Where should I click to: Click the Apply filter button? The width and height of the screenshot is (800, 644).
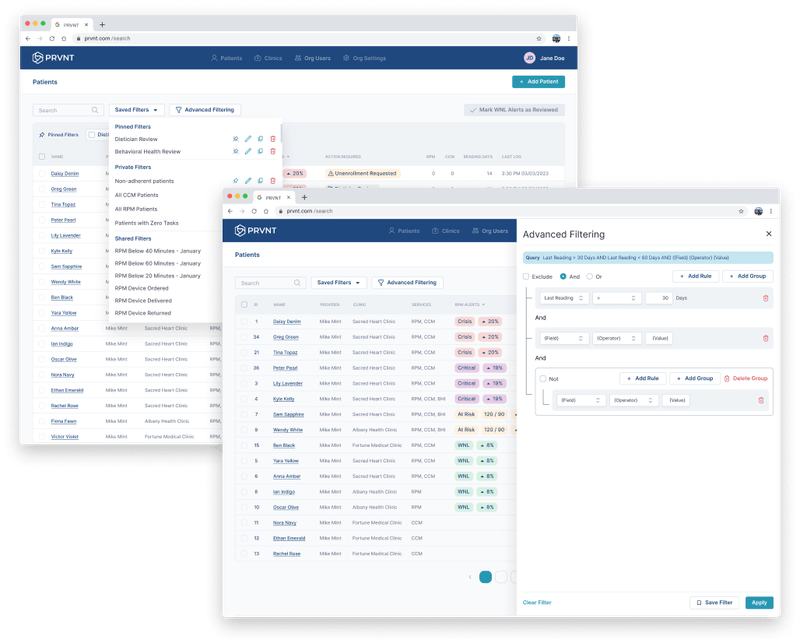coord(759,603)
